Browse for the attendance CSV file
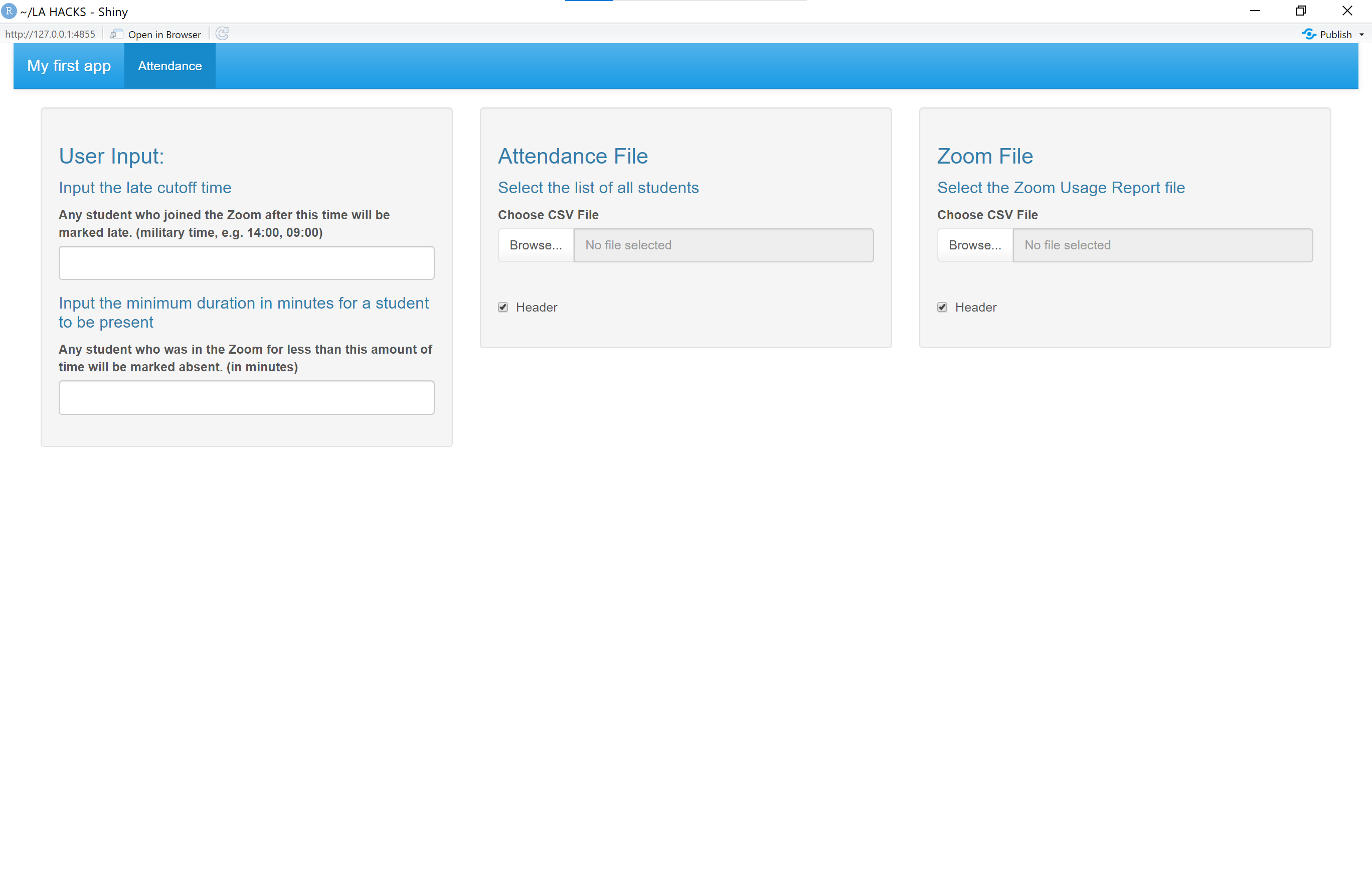 pyautogui.click(x=536, y=245)
